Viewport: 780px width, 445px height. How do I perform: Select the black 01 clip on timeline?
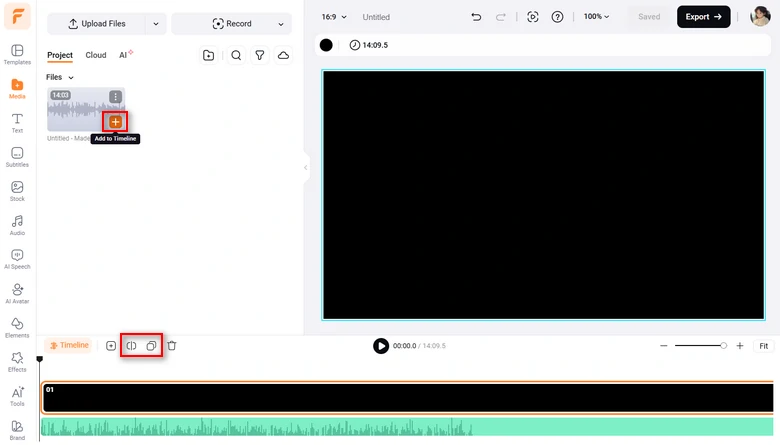pos(408,398)
